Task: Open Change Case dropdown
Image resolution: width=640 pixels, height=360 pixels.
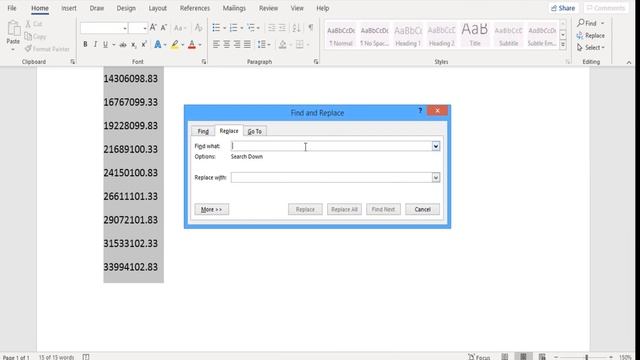Action: point(180,28)
